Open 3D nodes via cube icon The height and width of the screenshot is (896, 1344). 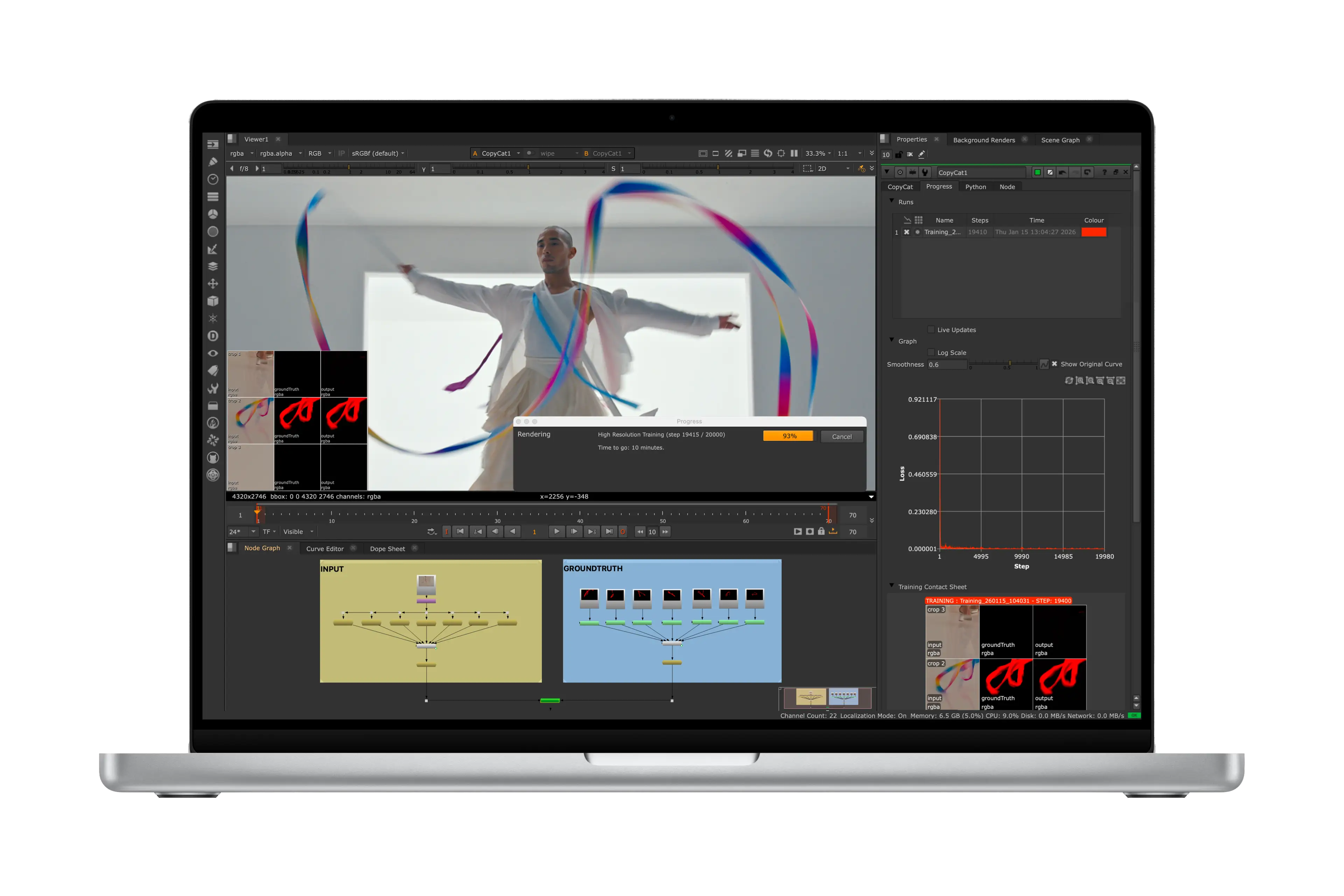(x=212, y=301)
